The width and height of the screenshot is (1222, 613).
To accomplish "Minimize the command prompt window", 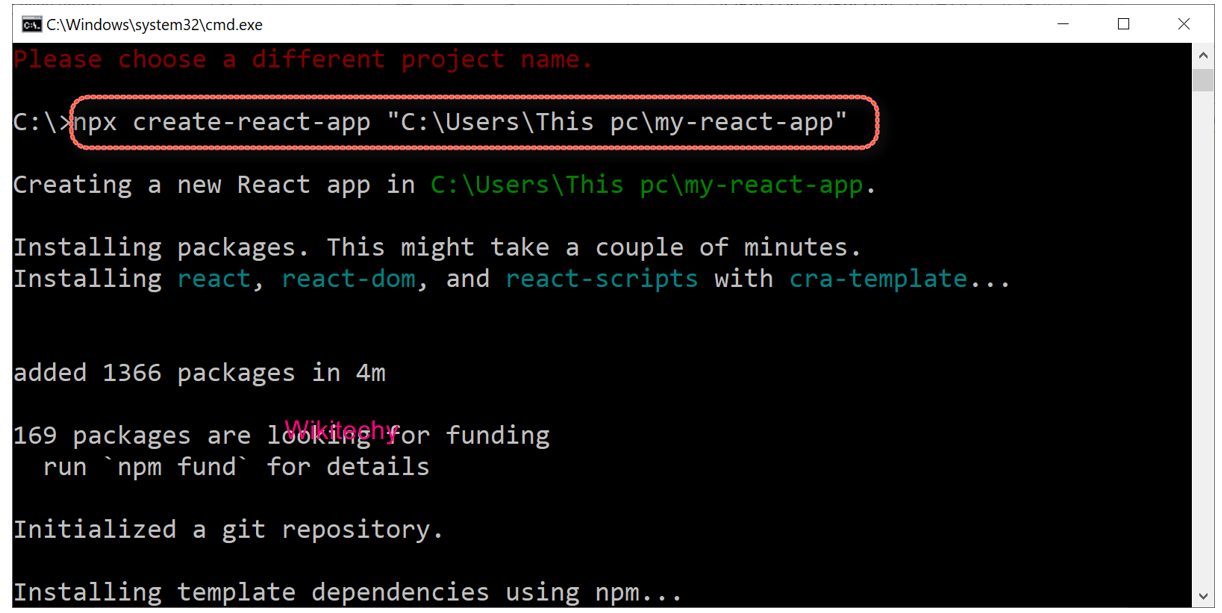I will pos(1063,24).
